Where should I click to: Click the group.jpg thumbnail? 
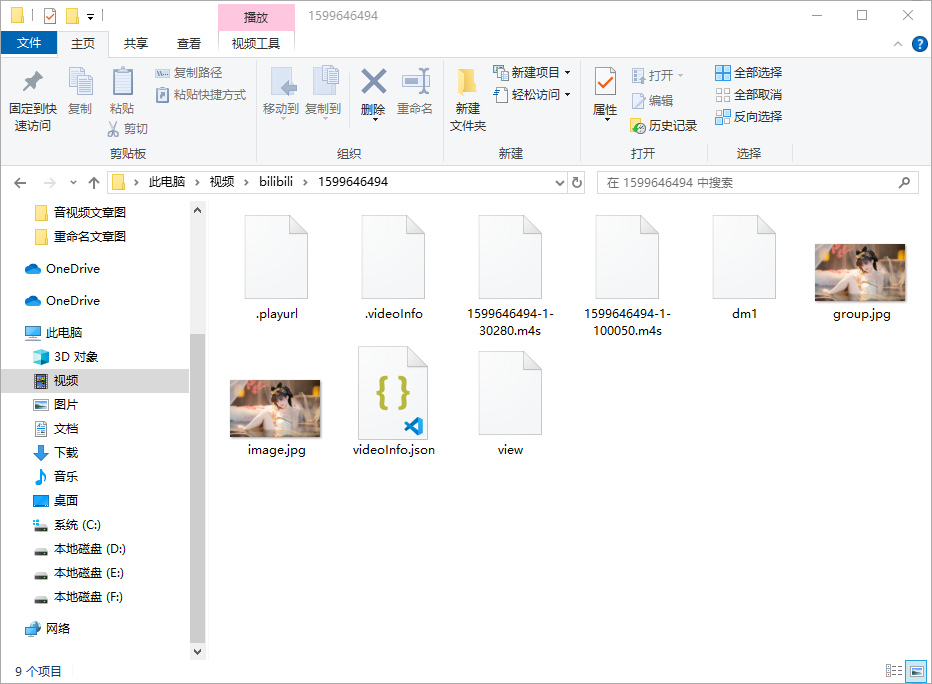[x=860, y=273]
